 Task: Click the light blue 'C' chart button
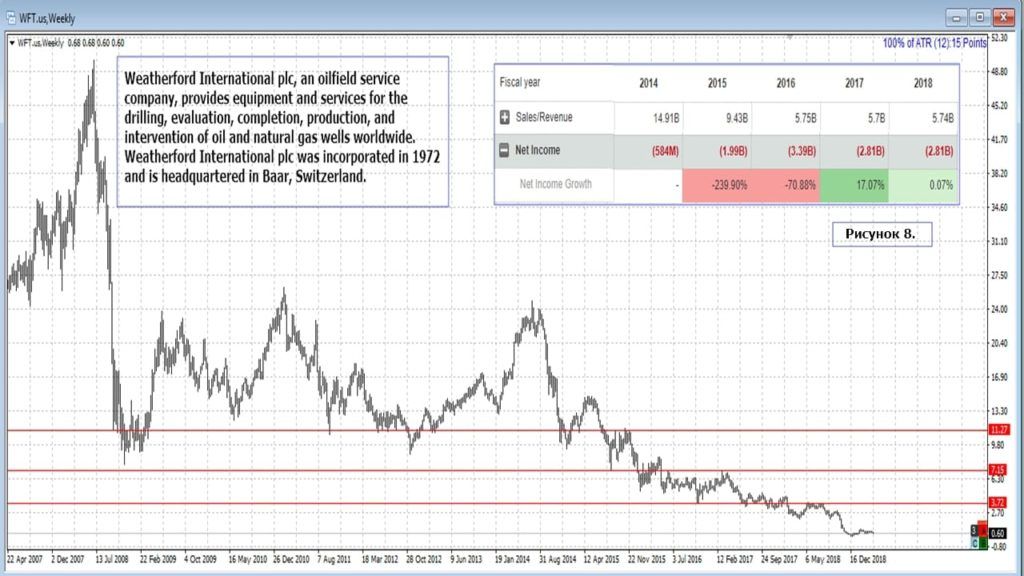tap(975, 543)
